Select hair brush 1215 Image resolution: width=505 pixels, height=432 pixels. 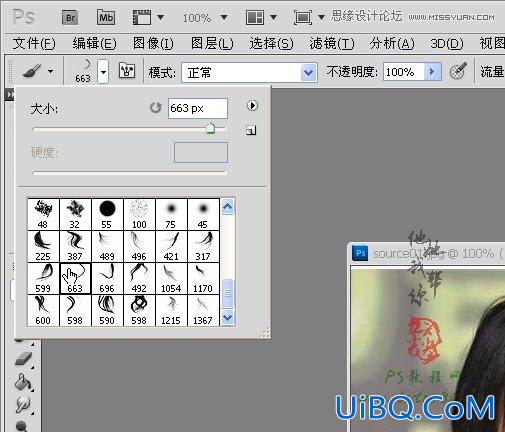171,310
